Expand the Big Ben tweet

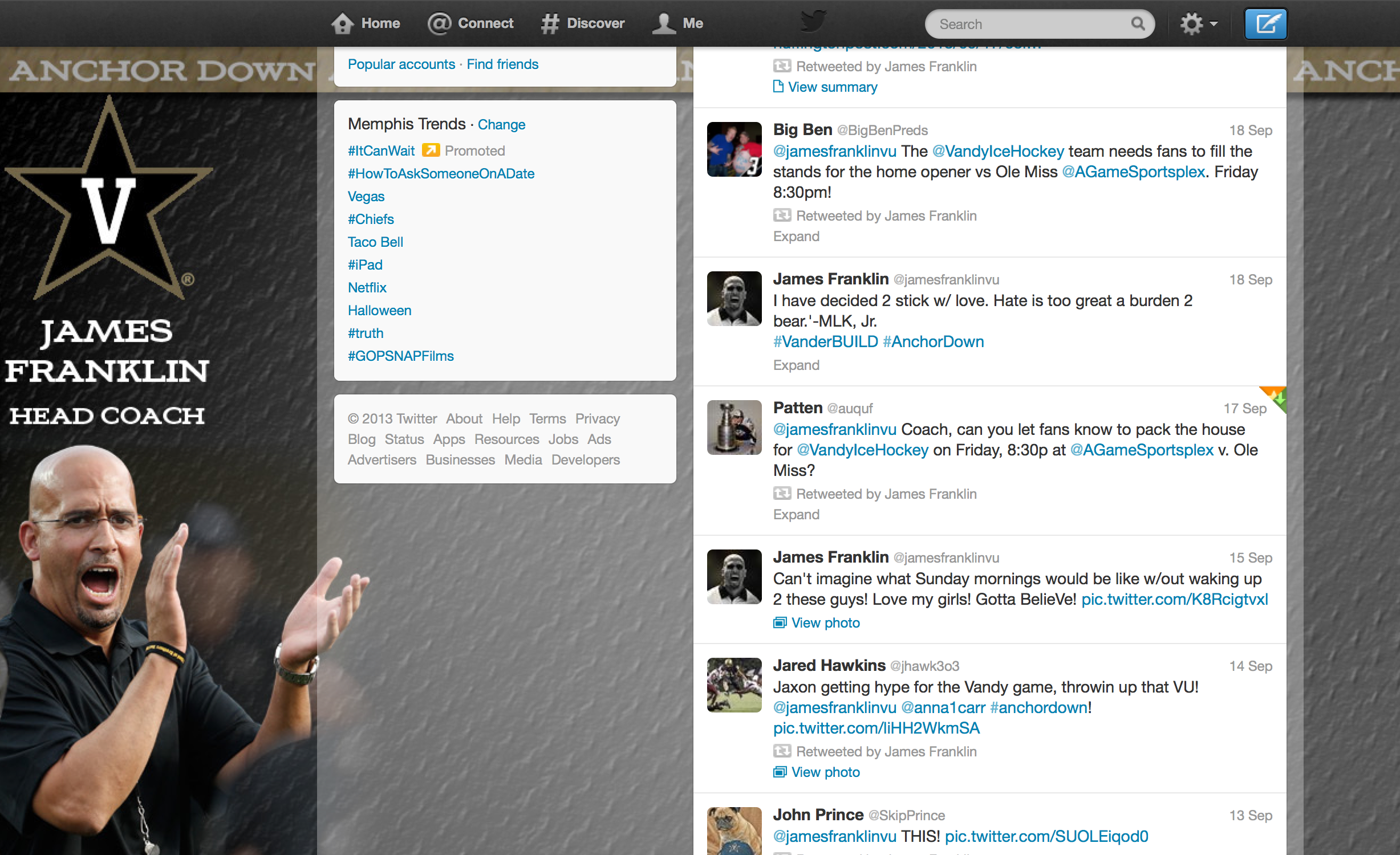[x=796, y=237]
